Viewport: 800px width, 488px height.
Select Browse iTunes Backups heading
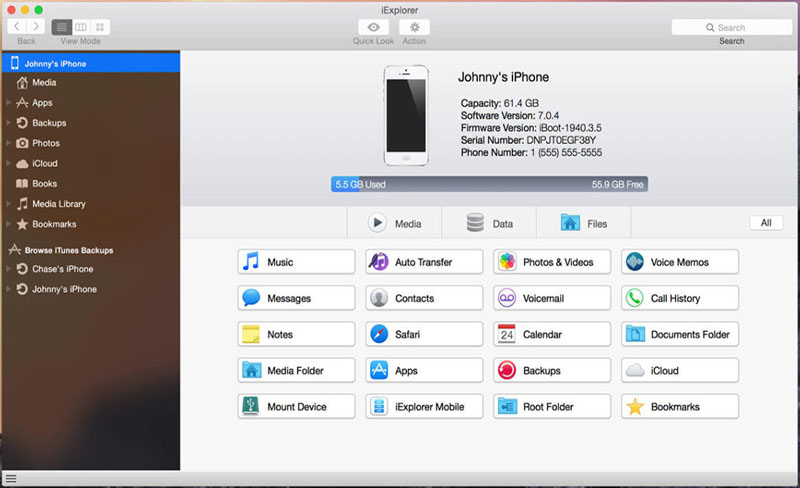pos(69,250)
